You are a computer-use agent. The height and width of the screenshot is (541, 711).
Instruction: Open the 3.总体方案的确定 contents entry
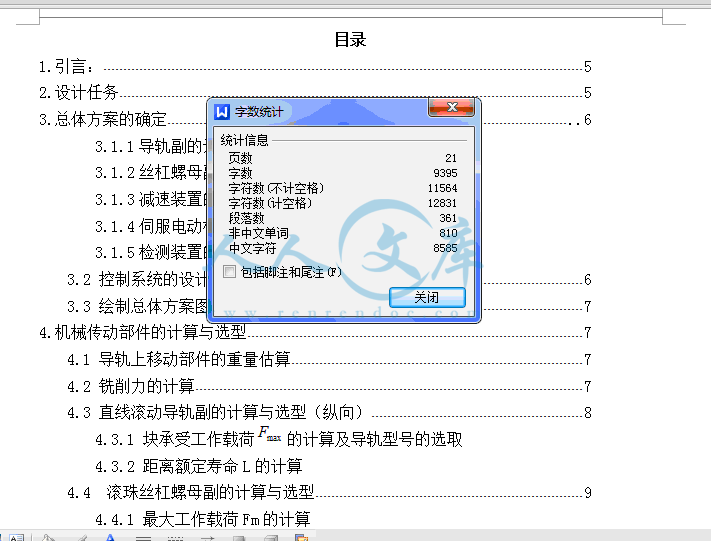(102, 119)
